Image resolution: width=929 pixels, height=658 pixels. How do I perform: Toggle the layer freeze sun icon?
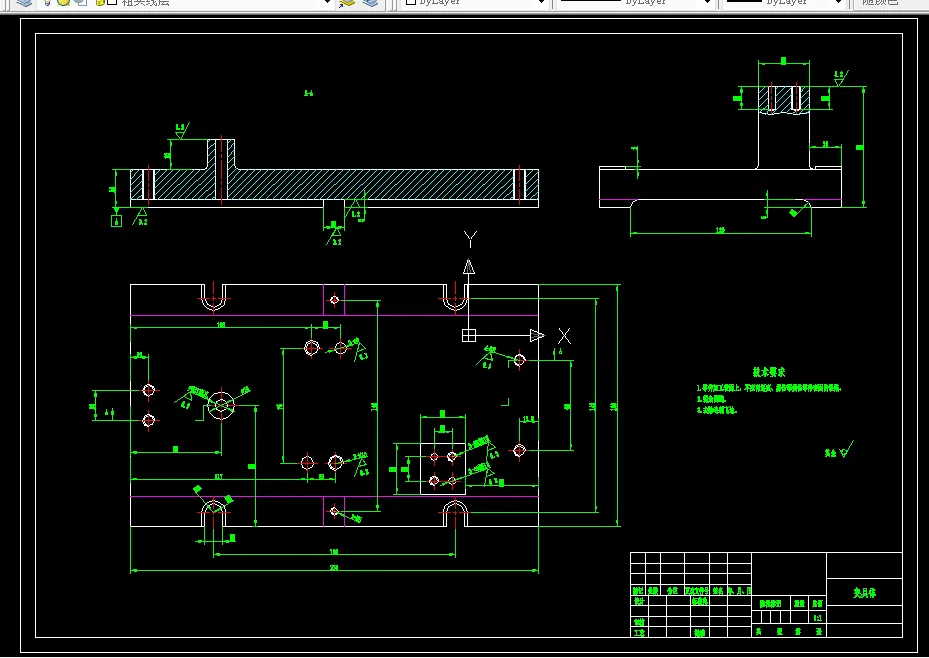[x=63, y=2]
